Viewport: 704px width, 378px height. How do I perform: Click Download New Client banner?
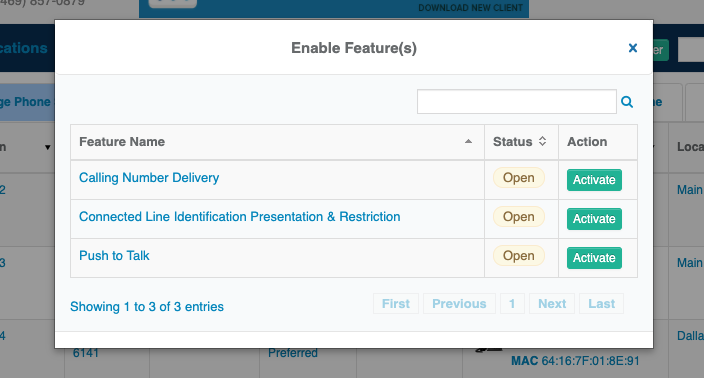[x=470, y=8]
